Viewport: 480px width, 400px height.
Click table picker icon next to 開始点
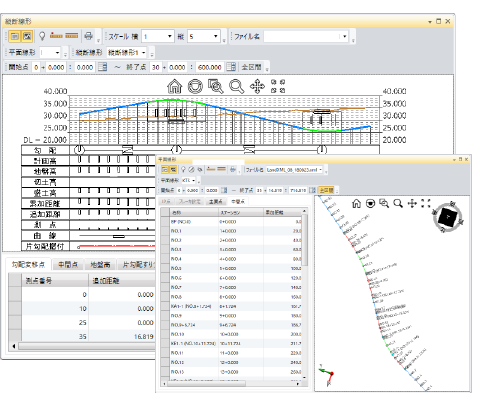[102, 67]
